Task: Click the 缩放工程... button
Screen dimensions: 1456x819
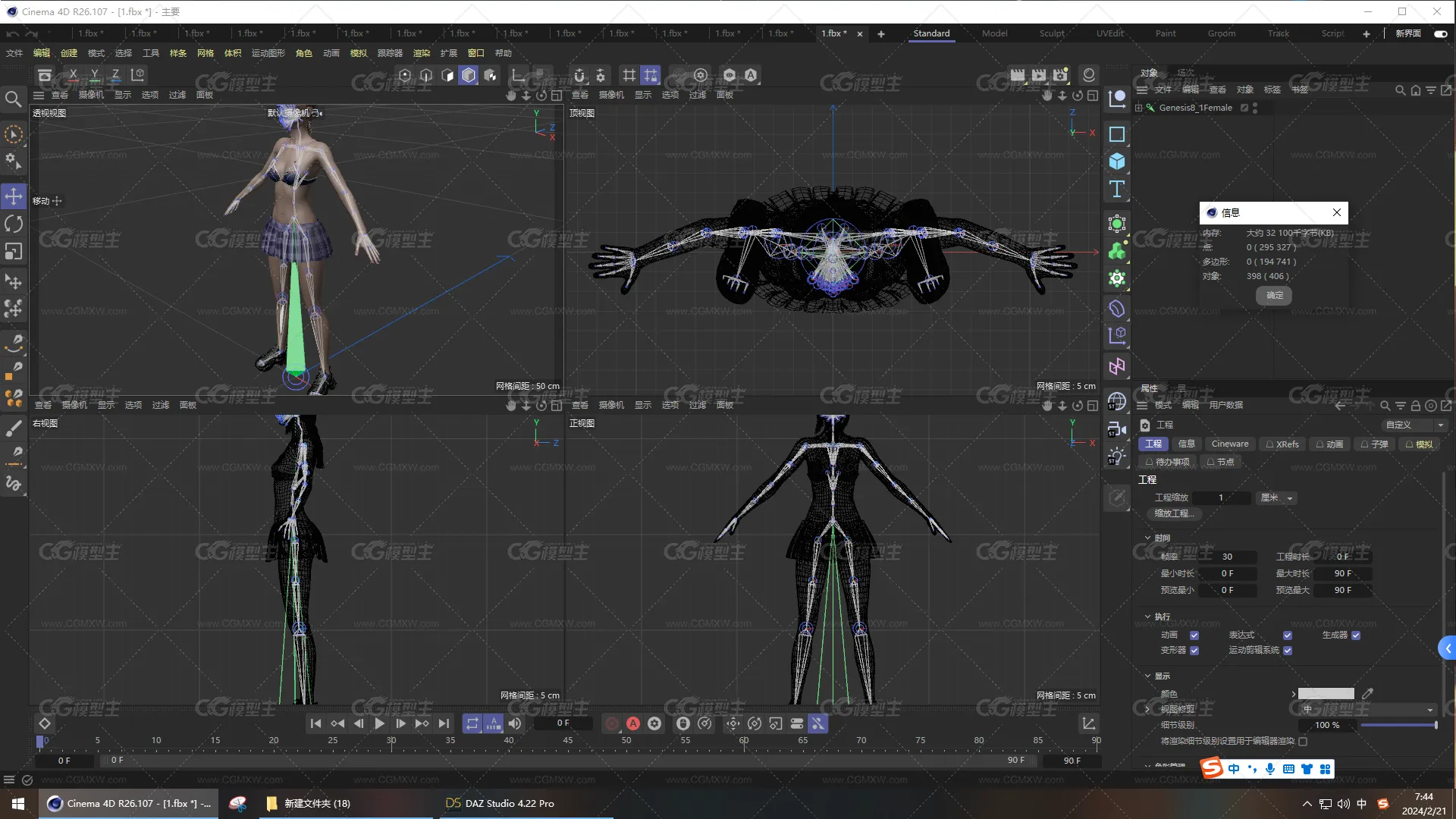Action: (x=1174, y=514)
